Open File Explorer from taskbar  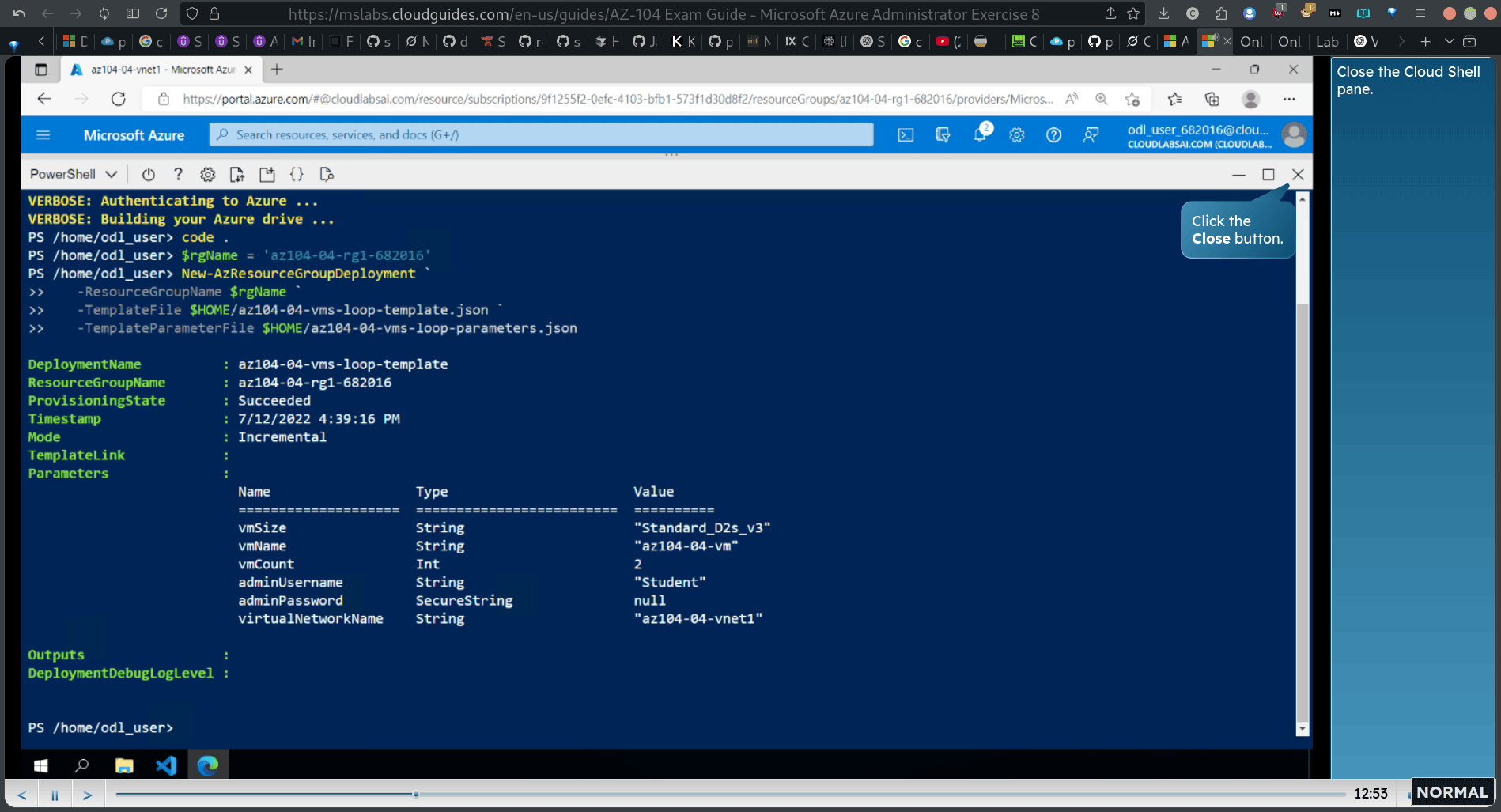(x=124, y=765)
